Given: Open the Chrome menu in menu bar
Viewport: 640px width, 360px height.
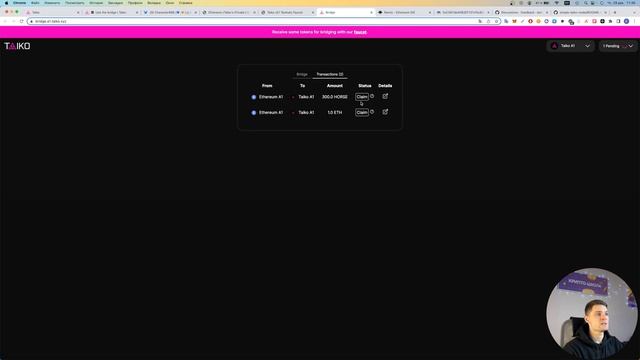Looking at the screenshot, I should 19,3.
